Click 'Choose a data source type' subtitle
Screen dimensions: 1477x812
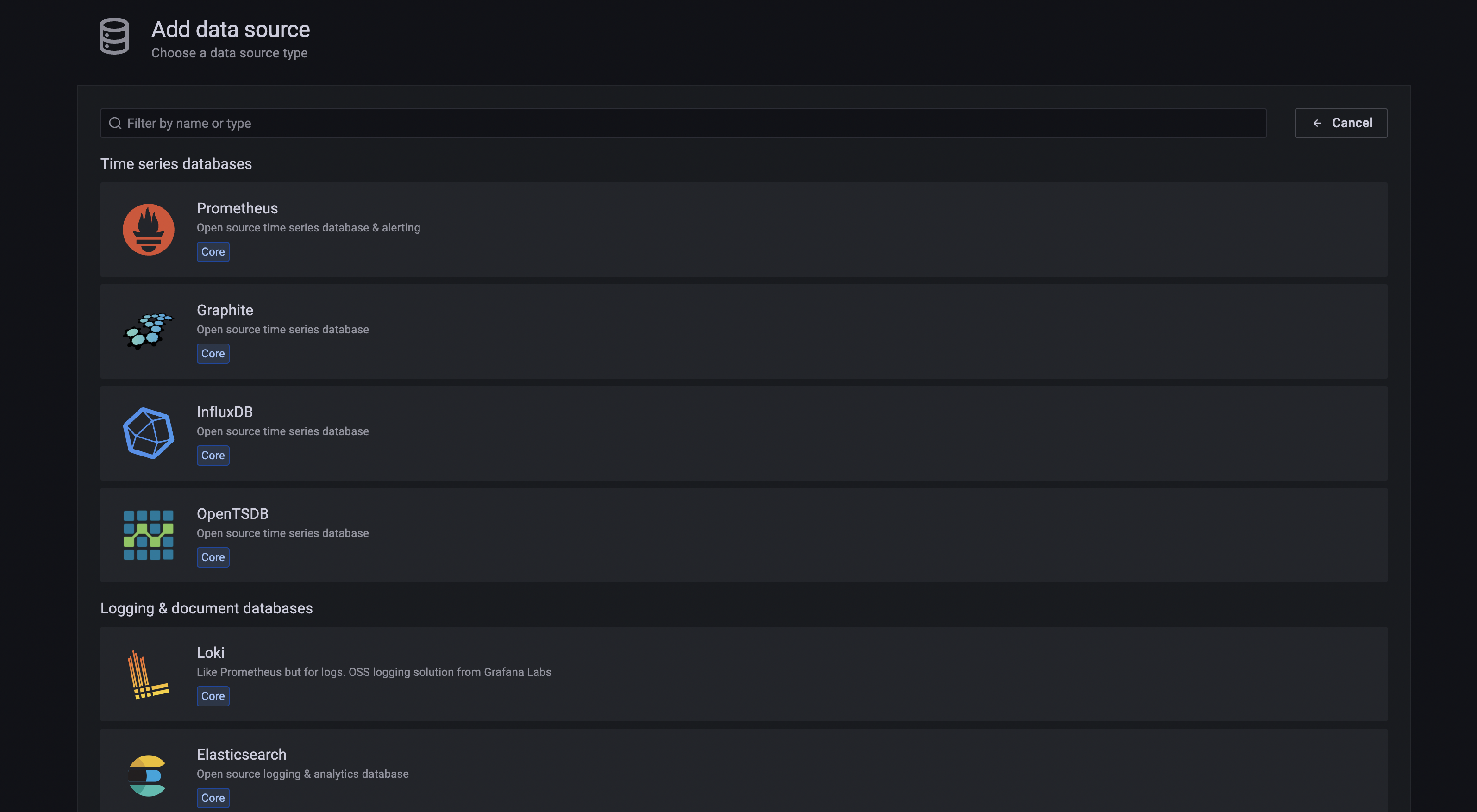(229, 53)
